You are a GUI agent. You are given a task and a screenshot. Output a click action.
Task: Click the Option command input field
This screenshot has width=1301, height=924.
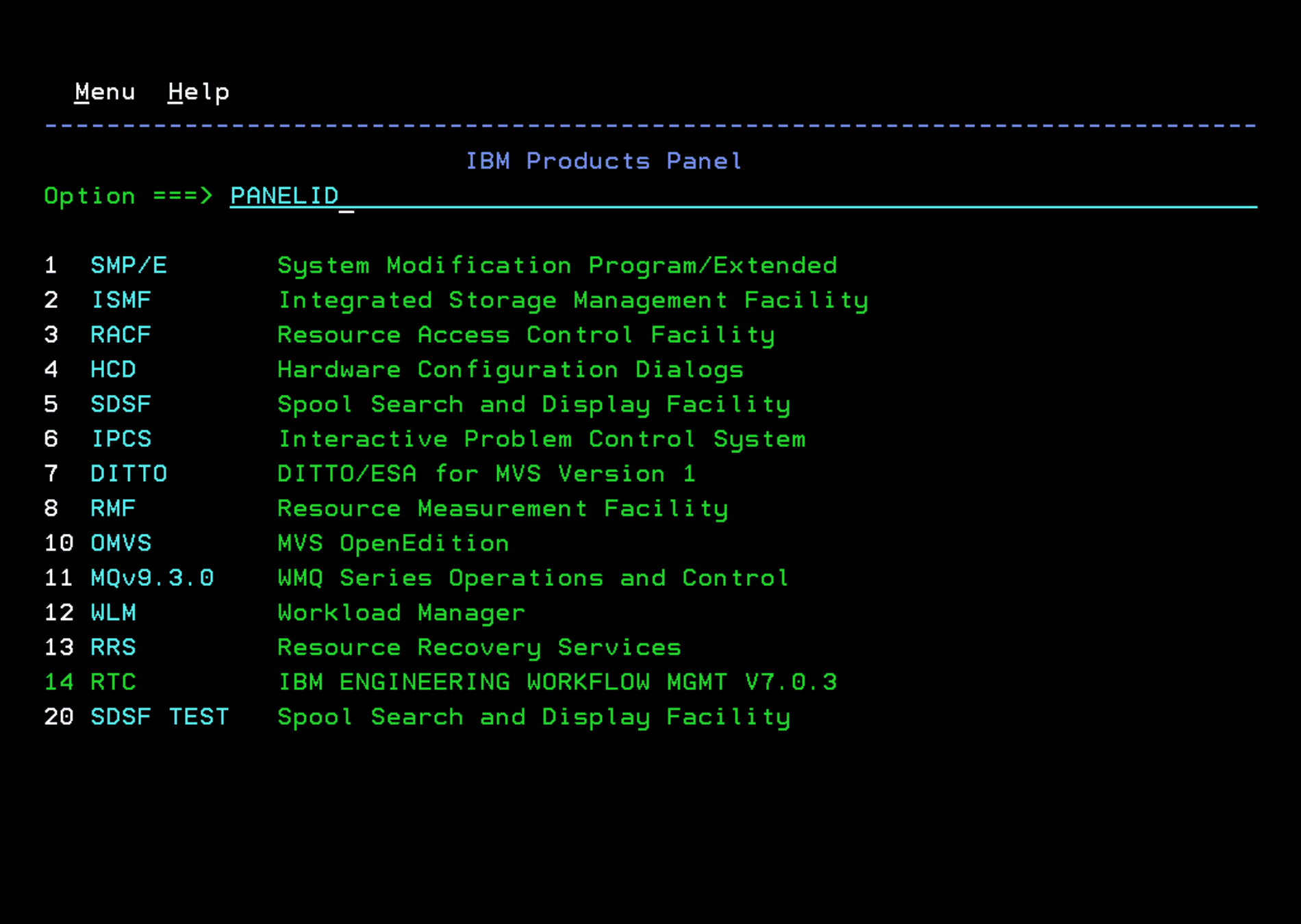tap(740, 196)
